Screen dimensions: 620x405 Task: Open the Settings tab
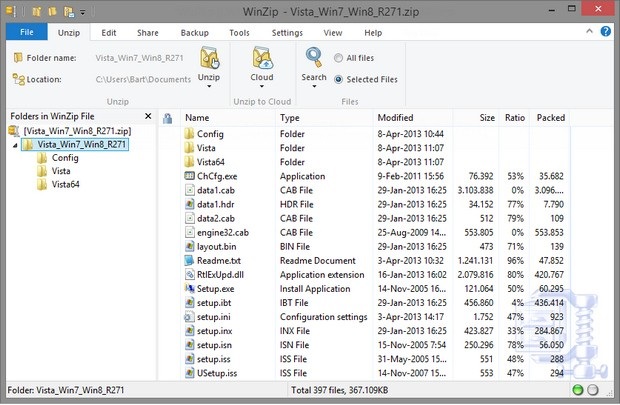point(287,33)
